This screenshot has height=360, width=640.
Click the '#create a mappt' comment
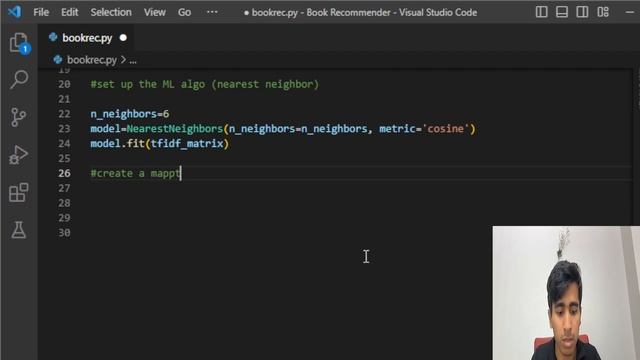pyautogui.click(x=136, y=173)
